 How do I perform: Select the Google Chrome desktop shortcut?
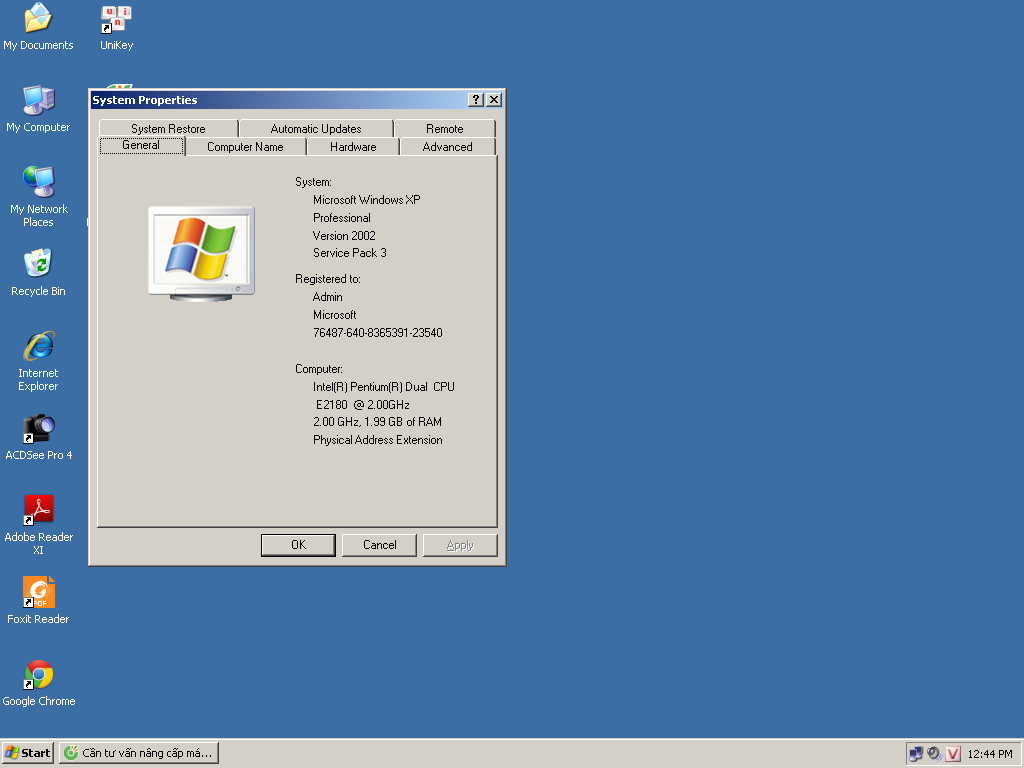pos(38,682)
